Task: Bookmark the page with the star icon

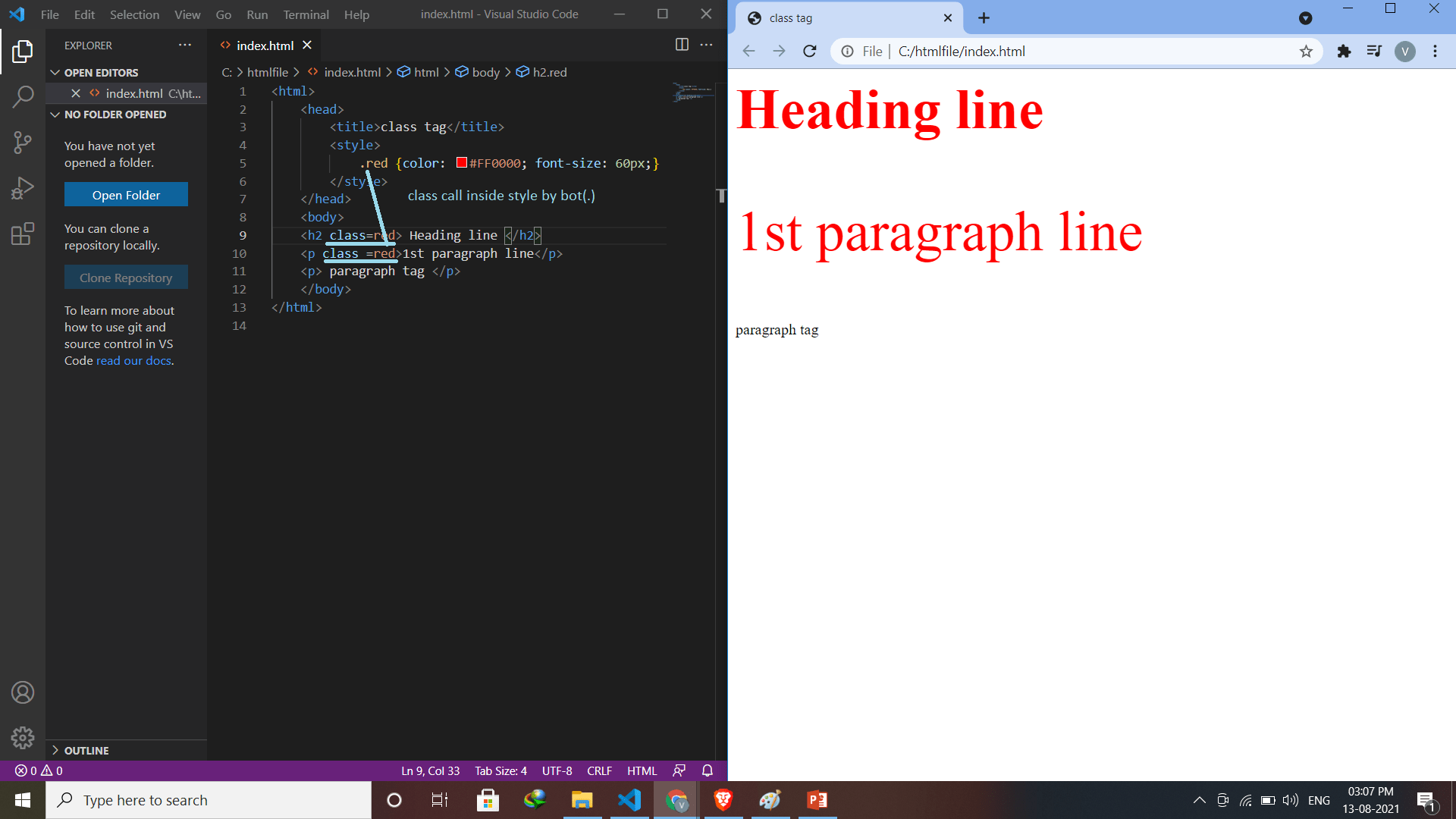Action: [1306, 51]
